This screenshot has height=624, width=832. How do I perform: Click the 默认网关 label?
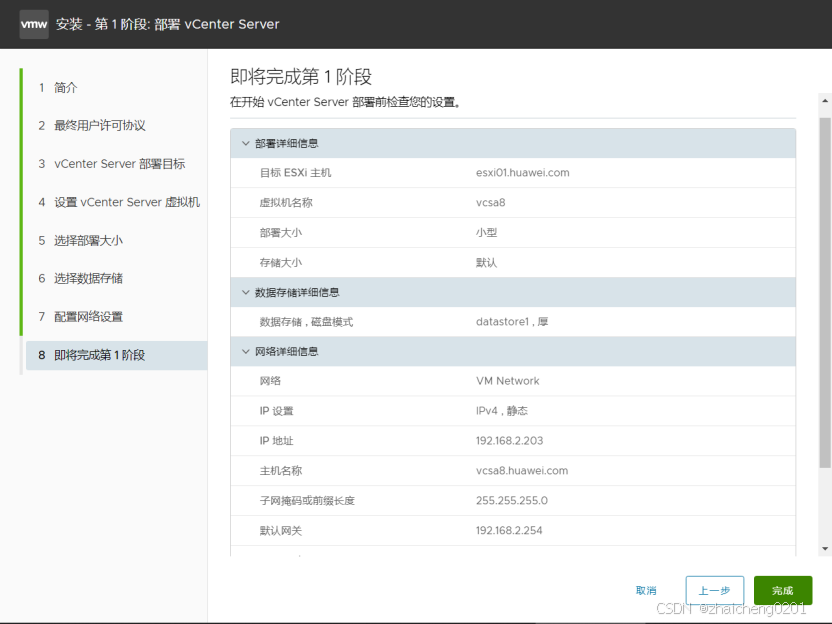[x=281, y=531]
